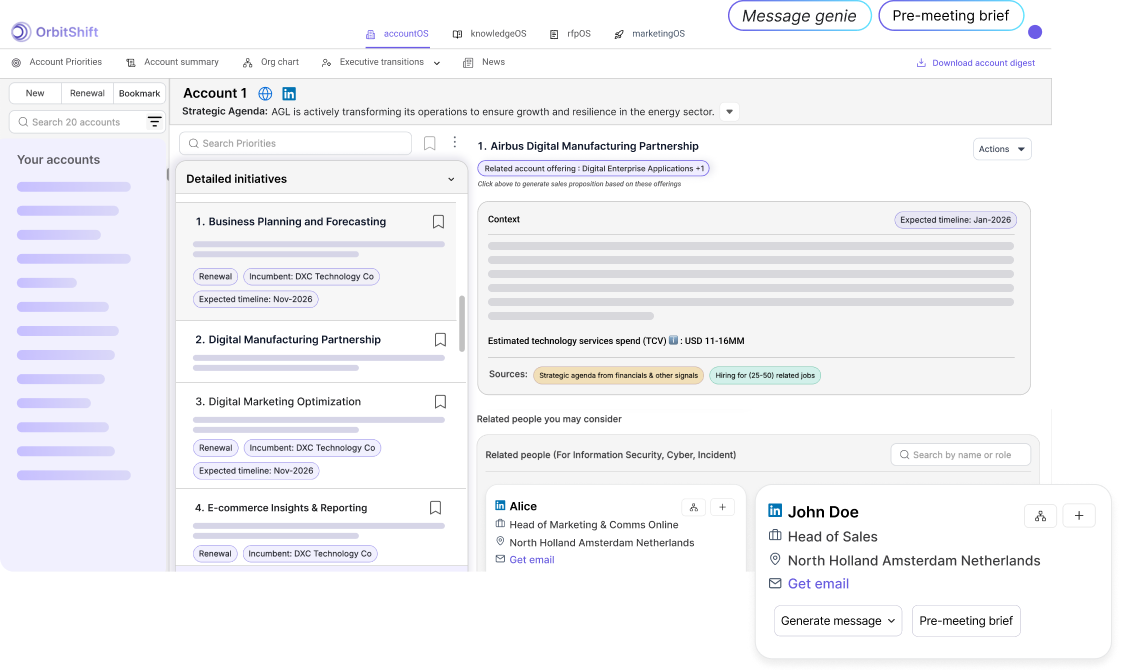
Task: Add John Doe with the plus icon
Action: click(x=1079, y=515)
